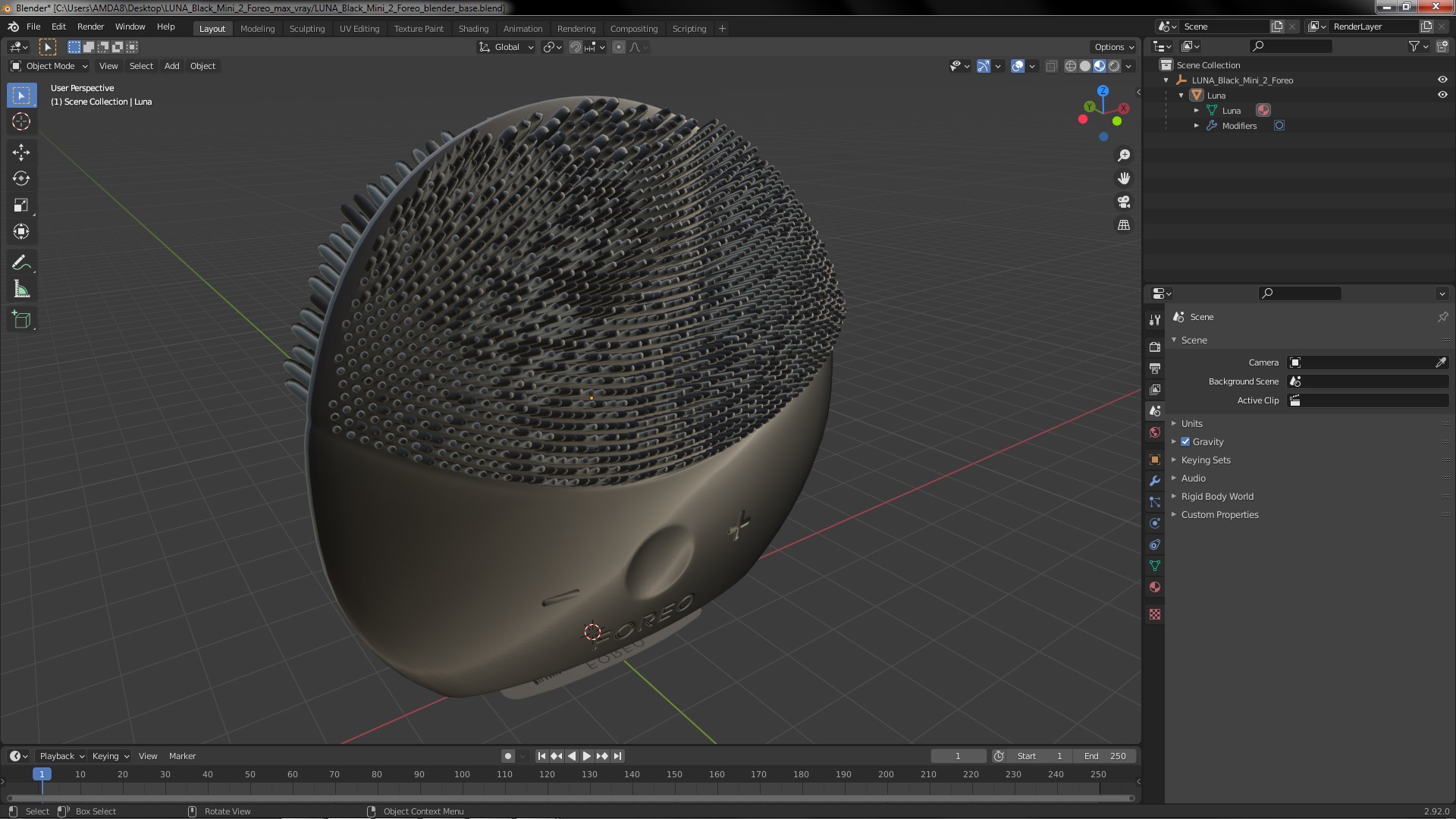Screen dimensions: 1456x819
Task: Toggle visibility of the Luna object
Action: pyautogui.click(x=1442, y=95)
